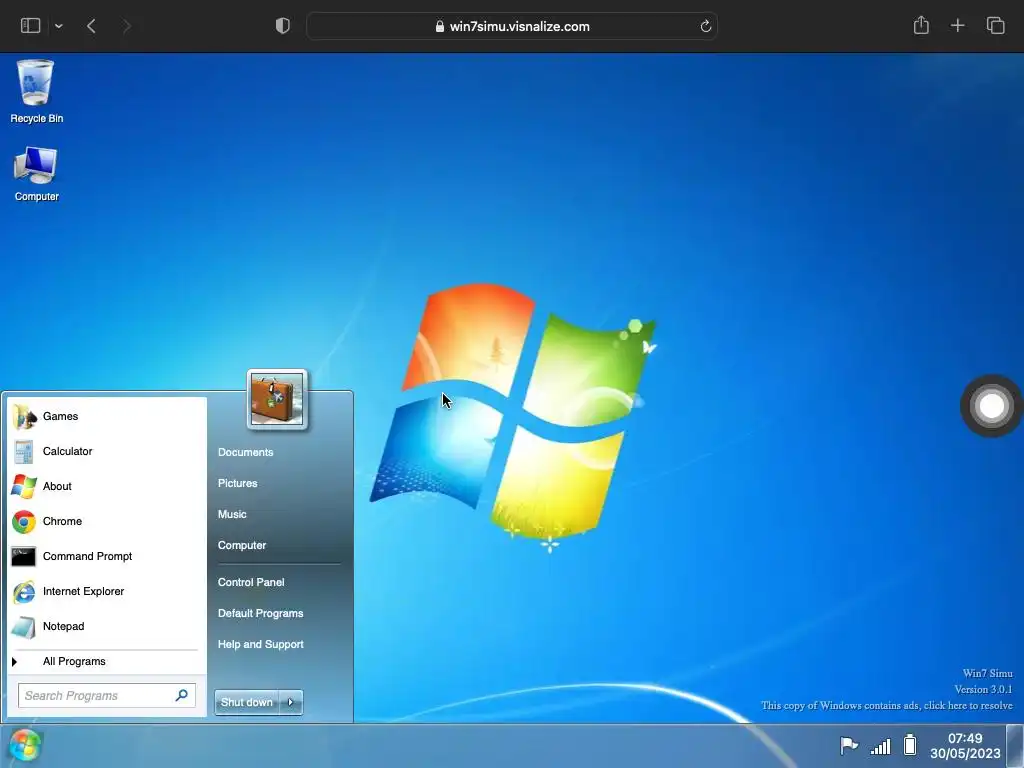Click the Notepad icon
Screen dimensions: 1024x768
coord(24,627)
